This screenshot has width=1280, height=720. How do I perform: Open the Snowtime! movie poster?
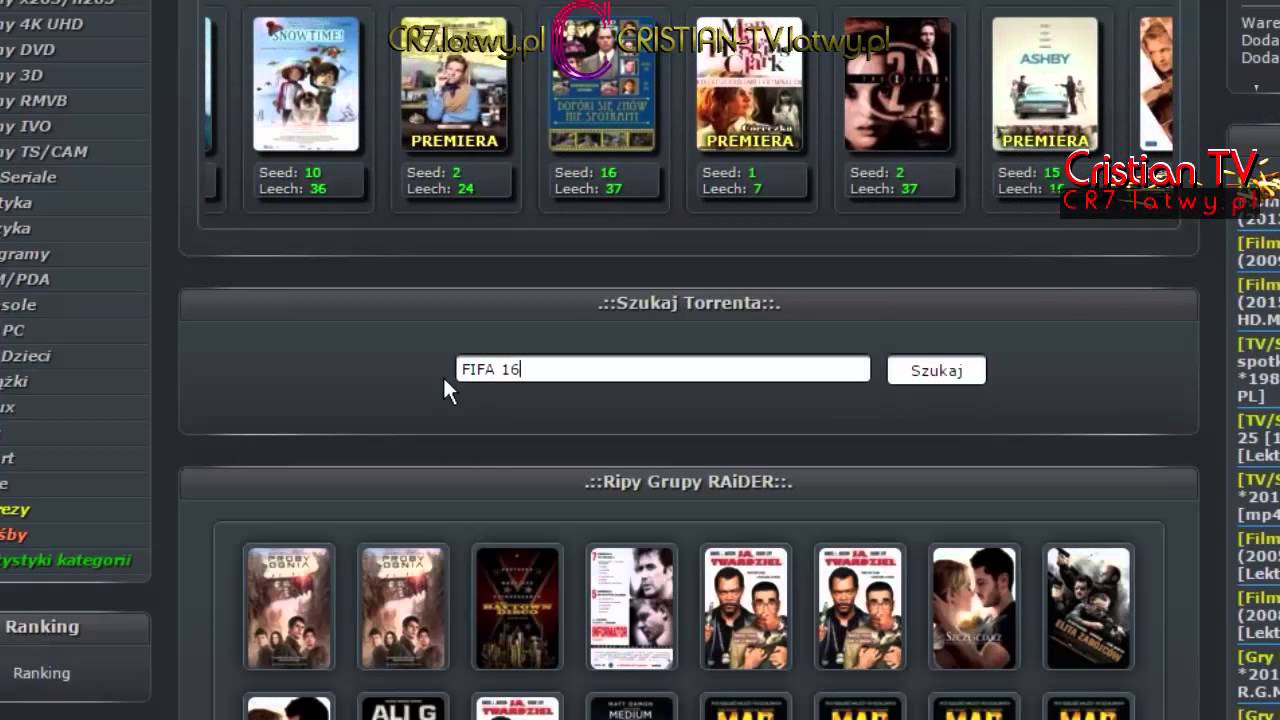click(x=306, y=84)
